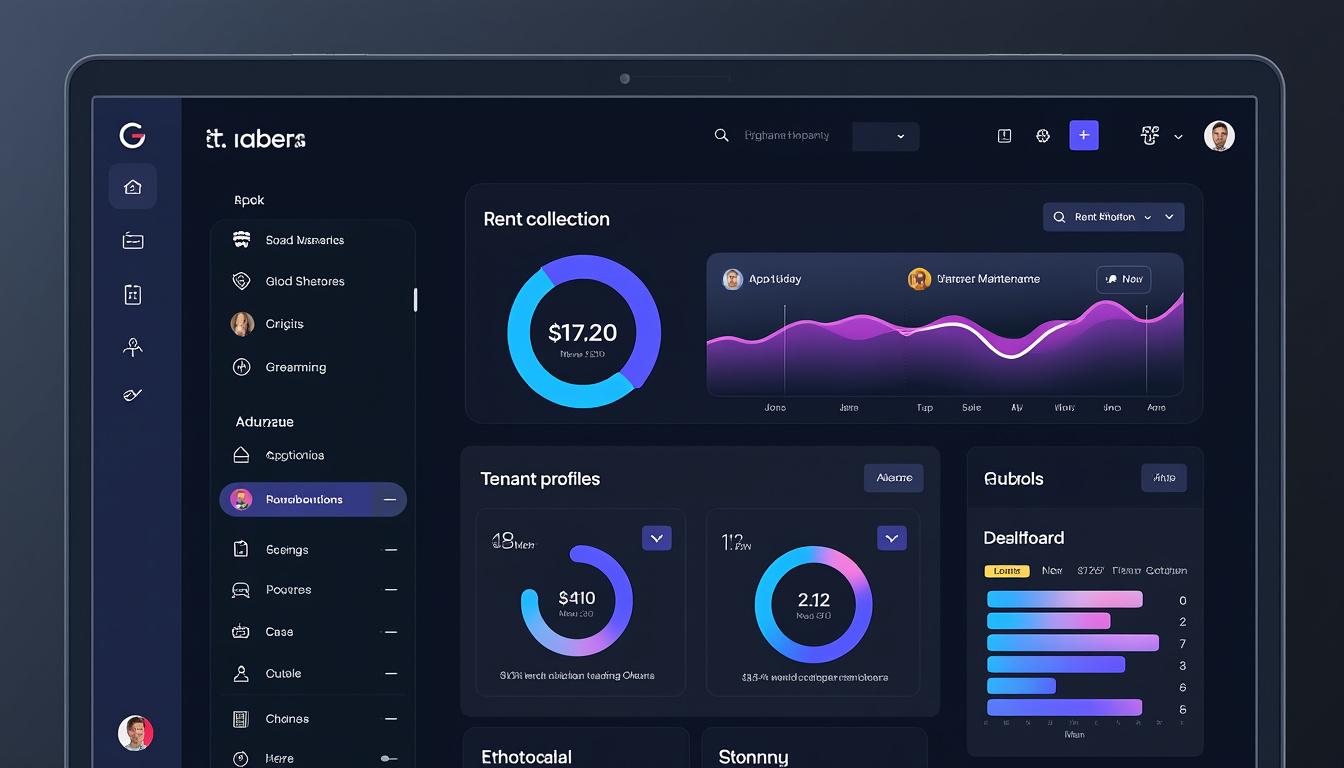The image size is (1344, 768).
Task: Collapse the Romabontions row using its minus
Action: pyautogui.click(x=390, y=500)
